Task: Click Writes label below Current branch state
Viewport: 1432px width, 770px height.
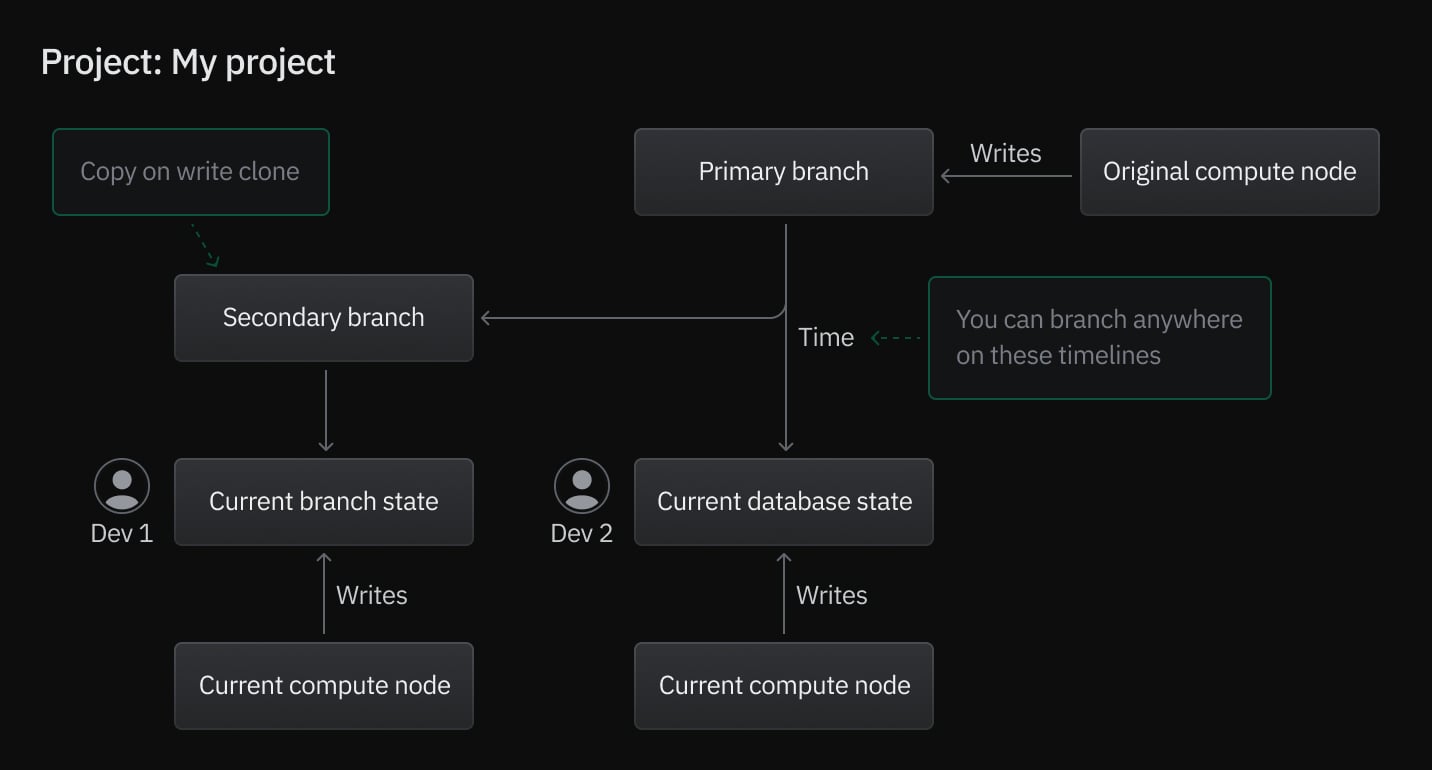Action: (x=371, y=595)
